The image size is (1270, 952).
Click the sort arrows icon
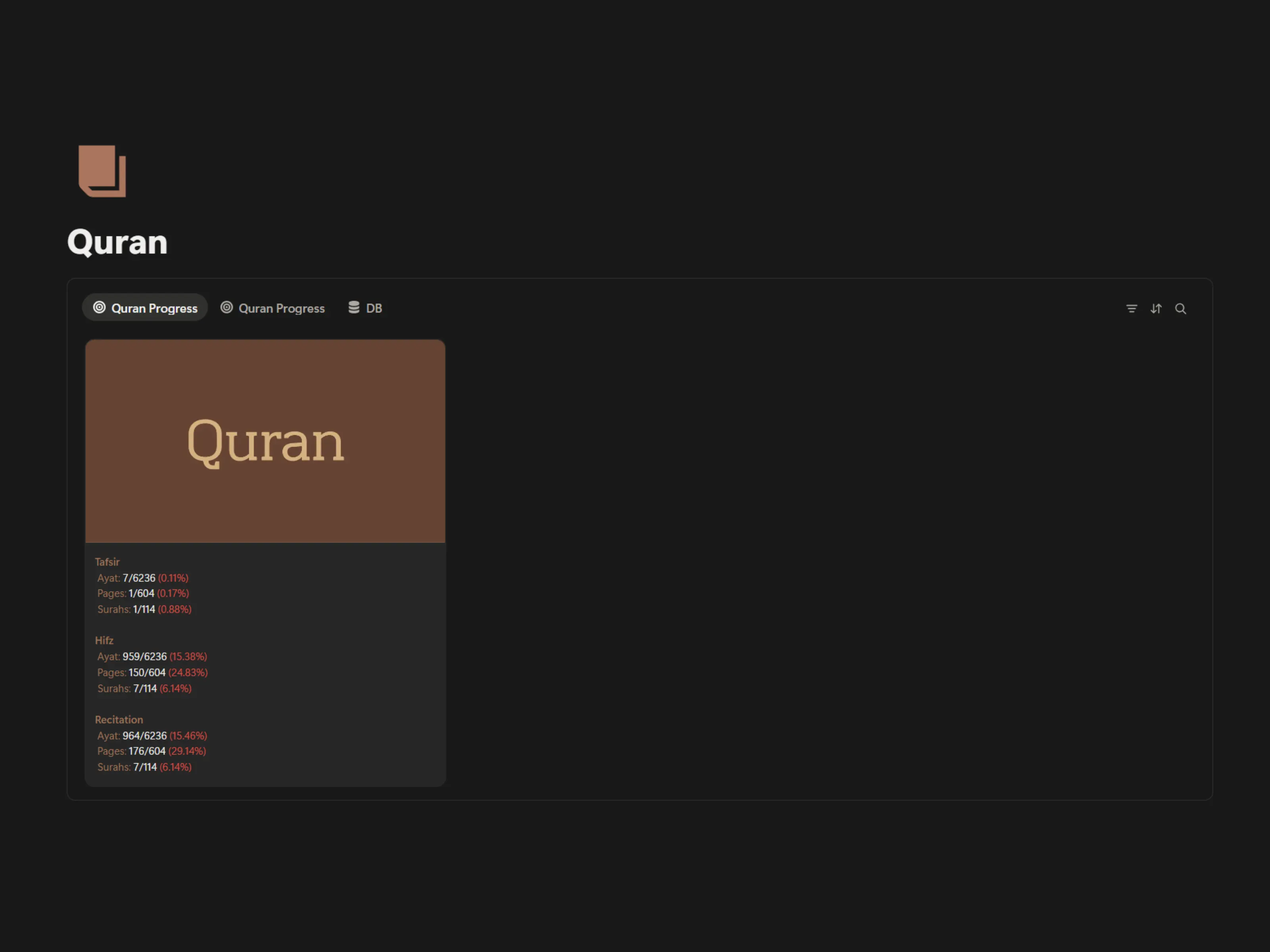click(1156, 309)
